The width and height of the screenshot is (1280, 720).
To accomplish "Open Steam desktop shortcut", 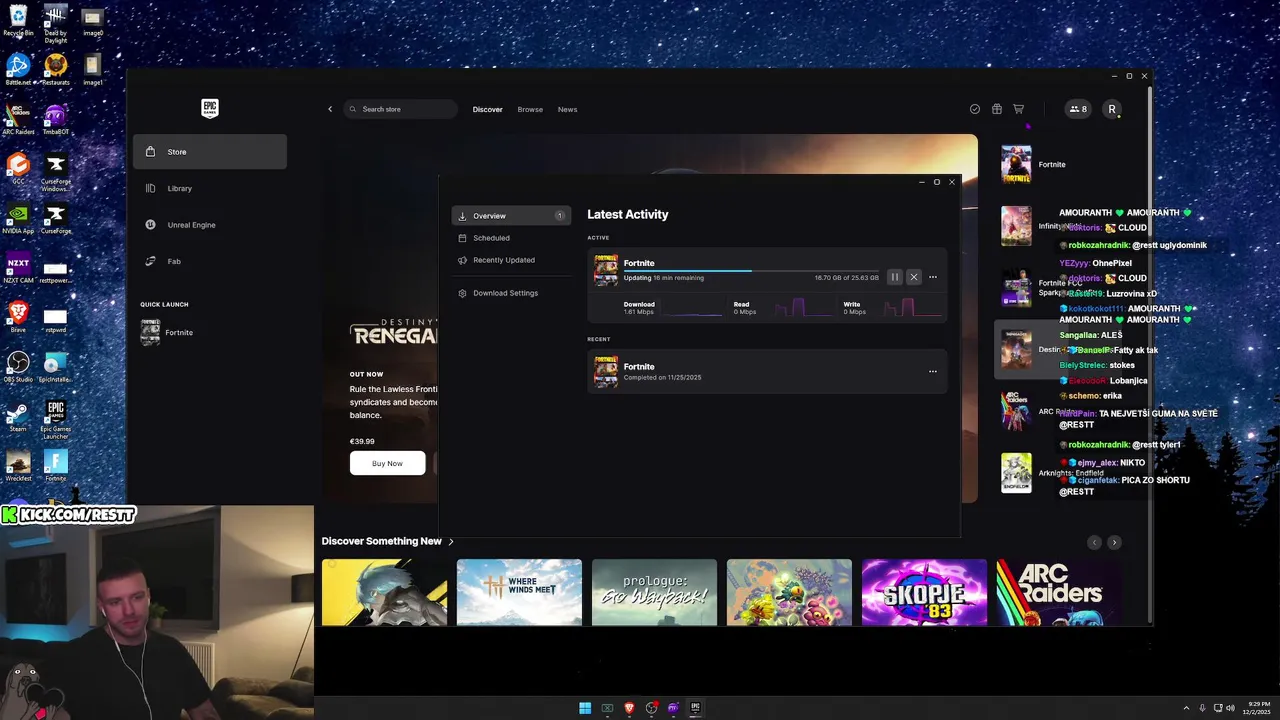I will click(18, 416).
